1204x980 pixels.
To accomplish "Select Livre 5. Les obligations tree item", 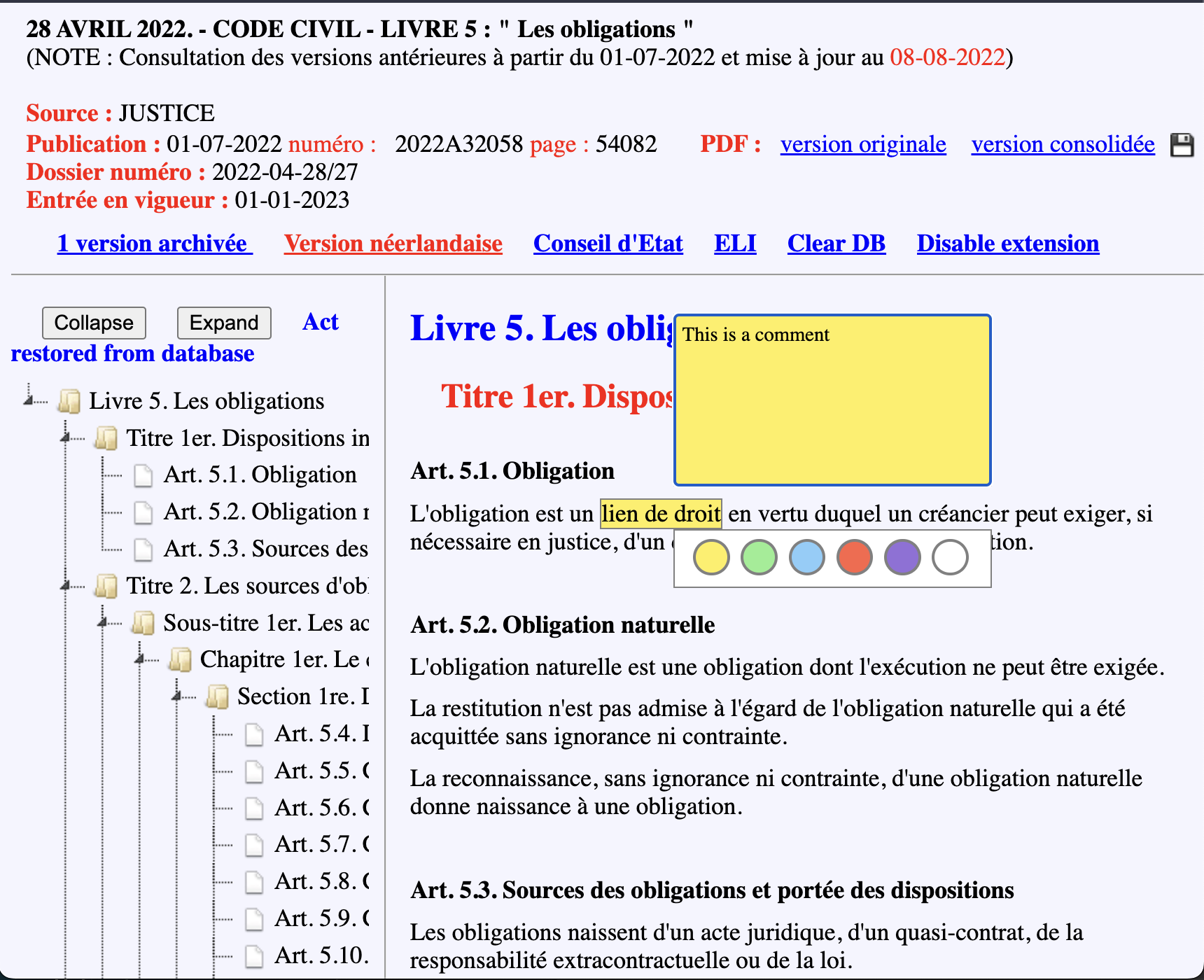I will 206,401.
